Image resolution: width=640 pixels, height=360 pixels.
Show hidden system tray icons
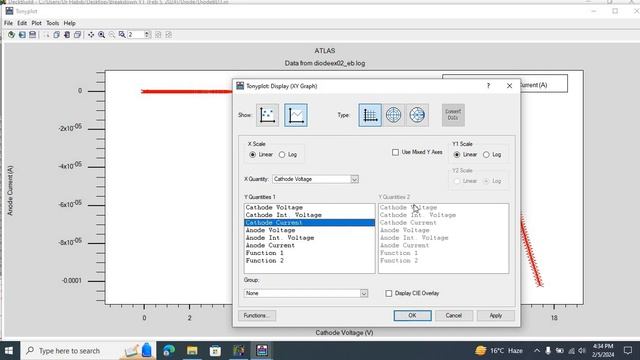click(x=537, y=351)
